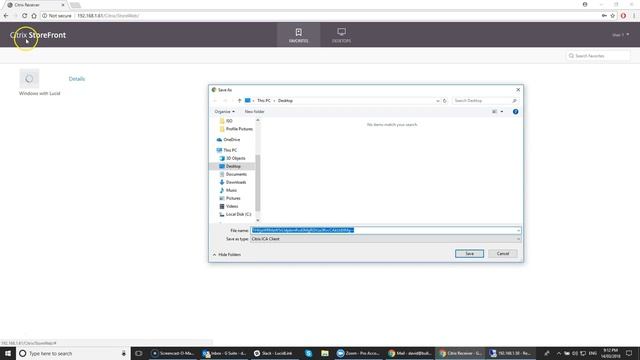
Task: Click scroll down arrow of navigation pane
Action: point(258,220)
